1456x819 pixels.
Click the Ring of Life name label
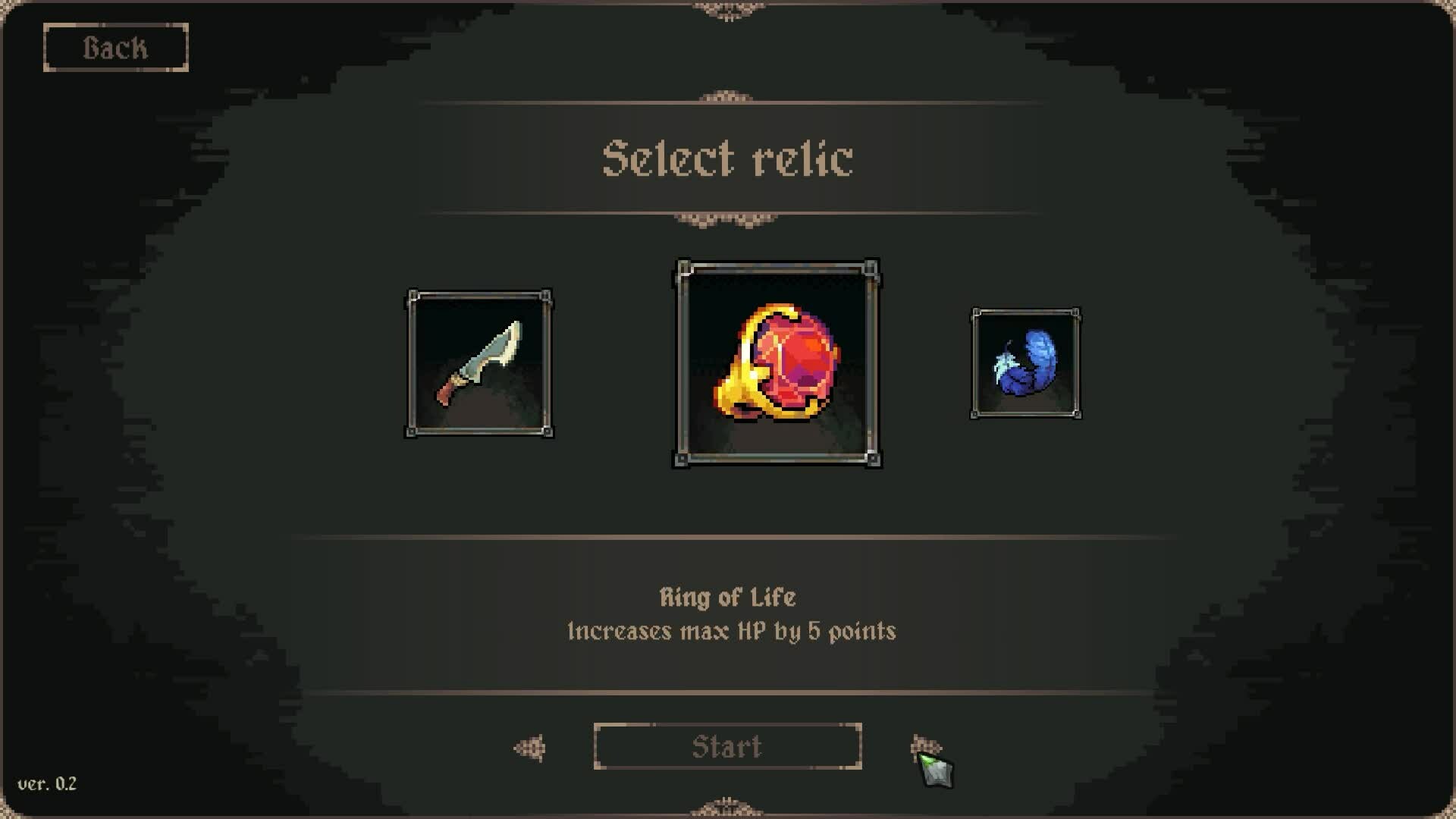pyautogui.click(x=727, y=598)
